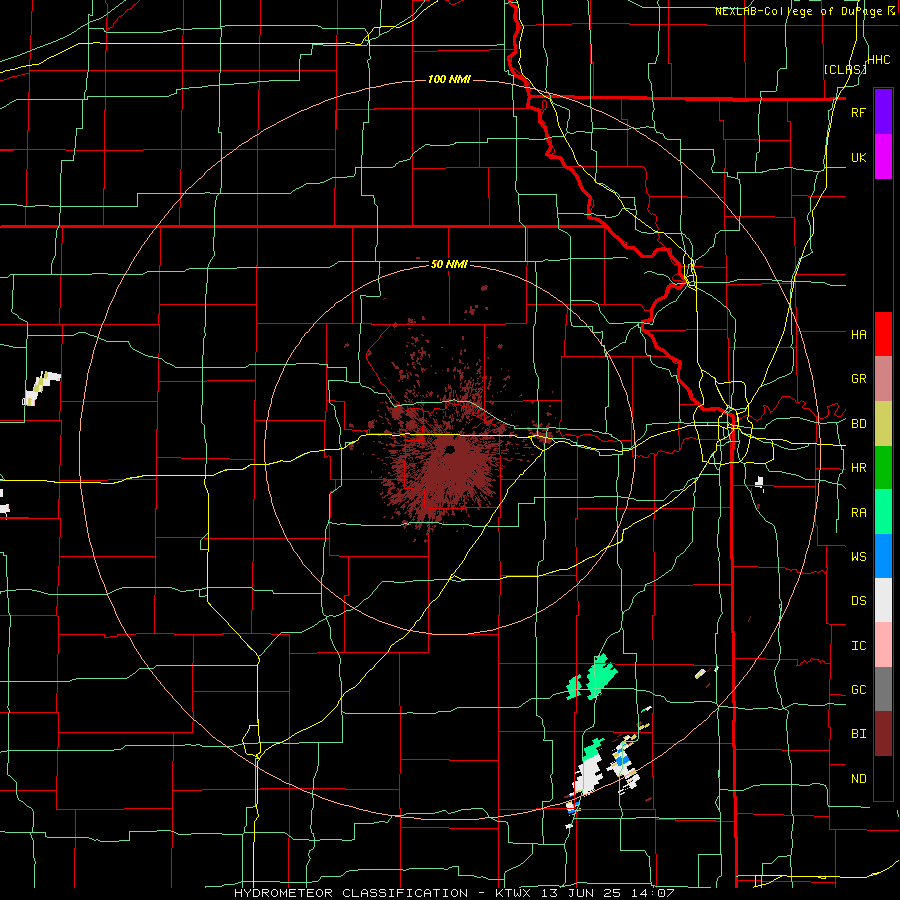Click the Hydrometeor Classification KTWX timestamp caption
900x900 pixels.
(x=454, y=893)
